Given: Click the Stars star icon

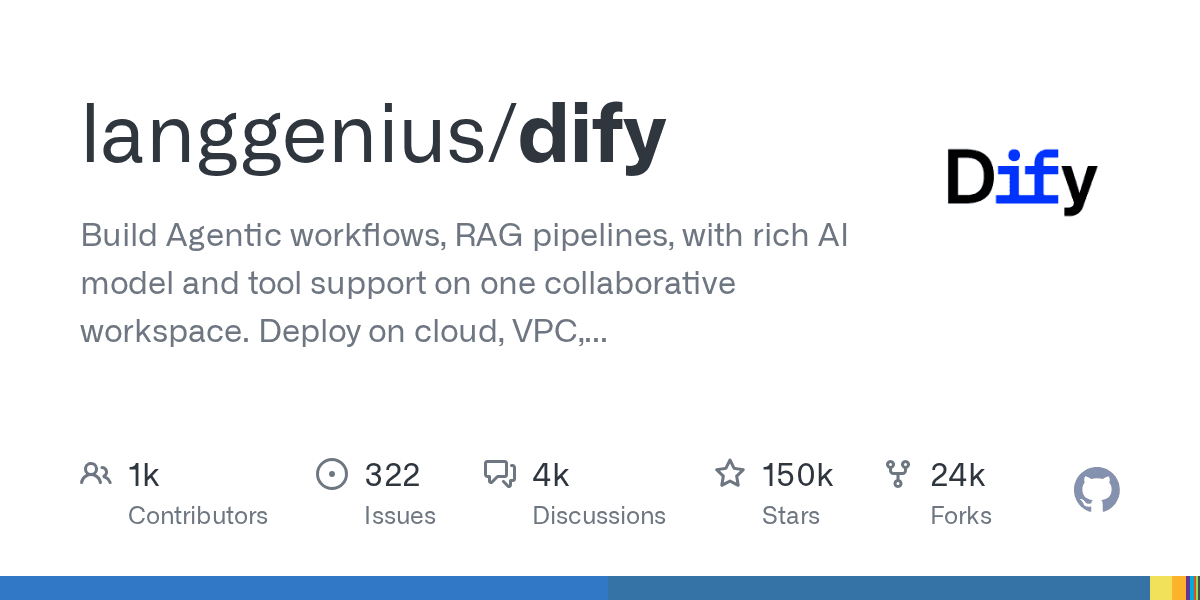Looking at the screenshot, I should [x=729, y=473].
